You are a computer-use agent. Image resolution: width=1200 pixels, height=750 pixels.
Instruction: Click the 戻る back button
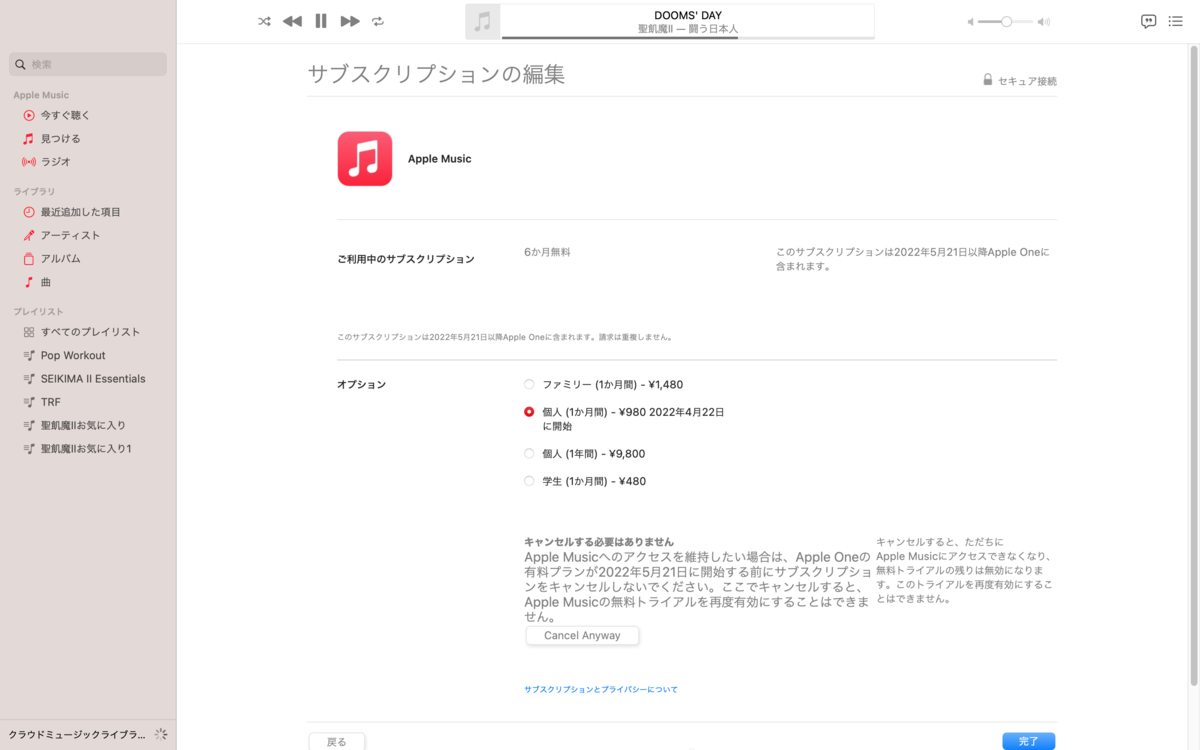coord(337,742)
